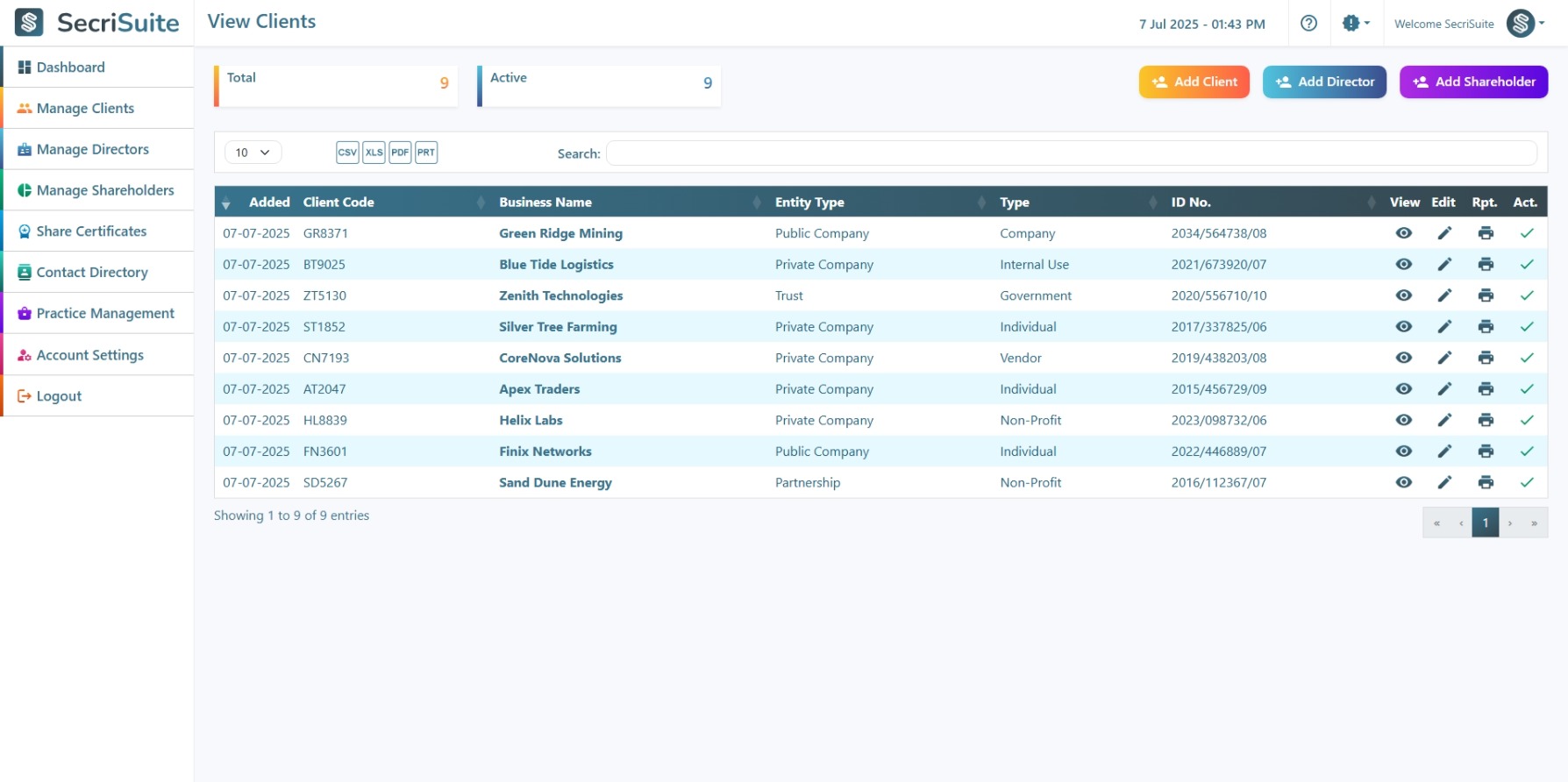Print report for Finix Networks
Viewport: 1568px width, 782px height.
pyautogui.click(x=1486, y=451)
